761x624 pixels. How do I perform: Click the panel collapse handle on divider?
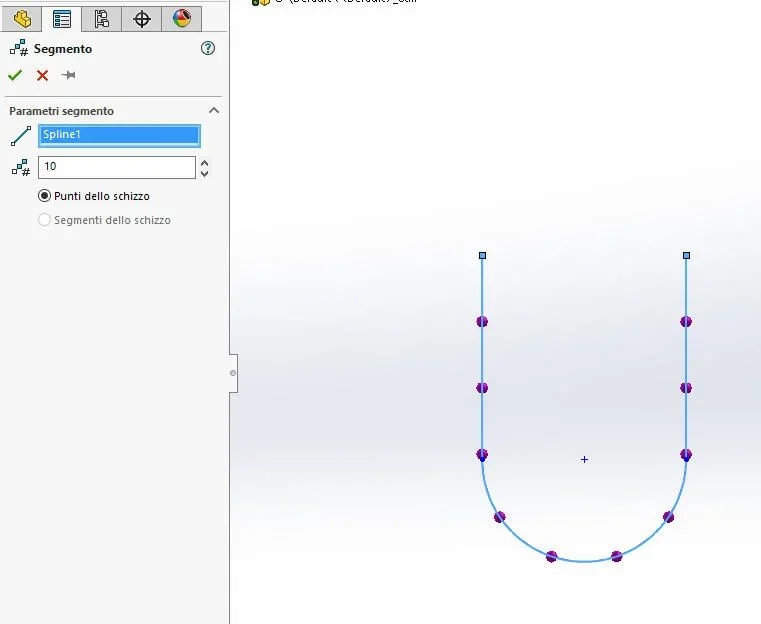click(x=233, y=373)
